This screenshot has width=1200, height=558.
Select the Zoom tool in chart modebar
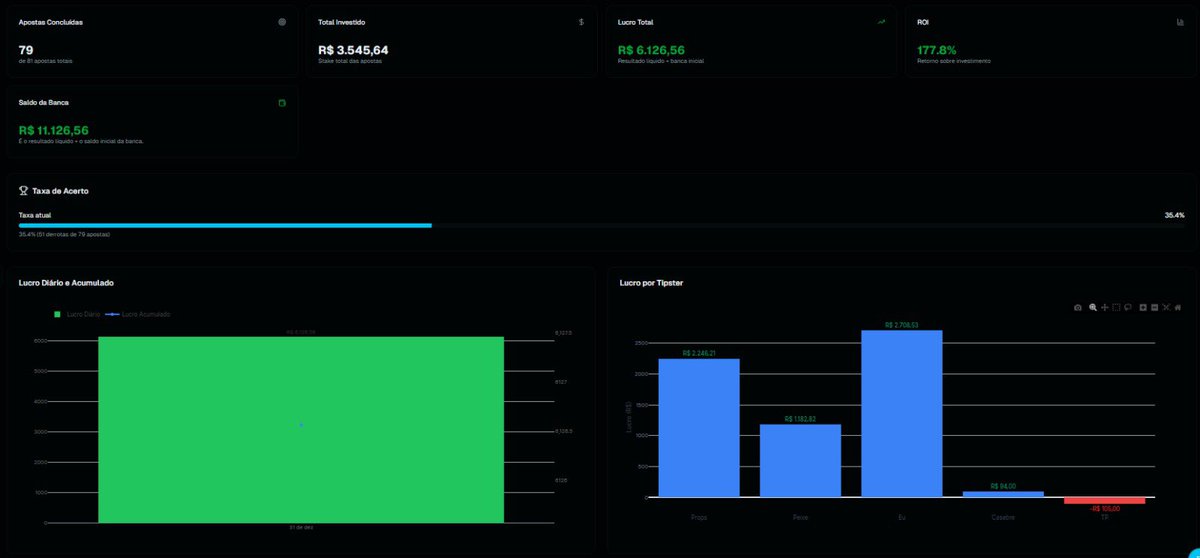[1092, 307]
